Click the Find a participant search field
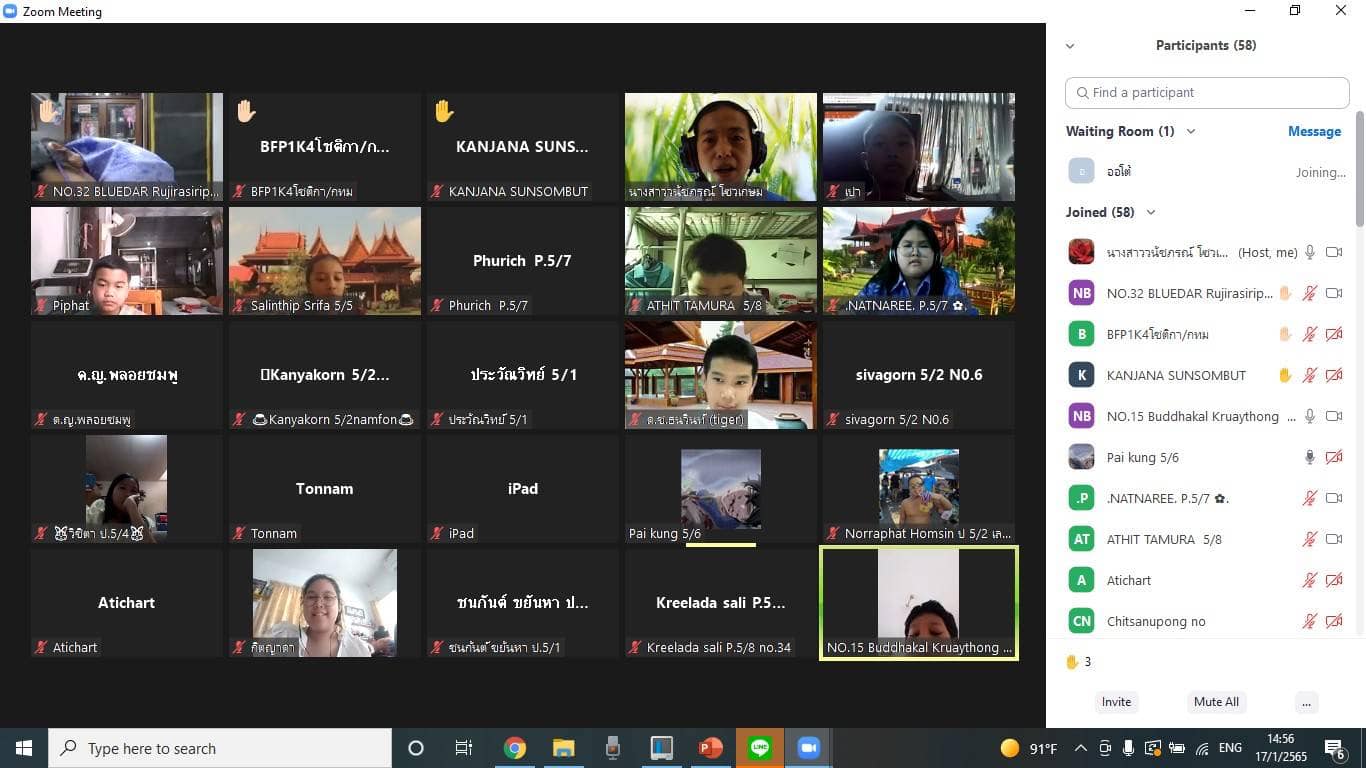The image size is (1366, 768). click(x=1207, y=92)
